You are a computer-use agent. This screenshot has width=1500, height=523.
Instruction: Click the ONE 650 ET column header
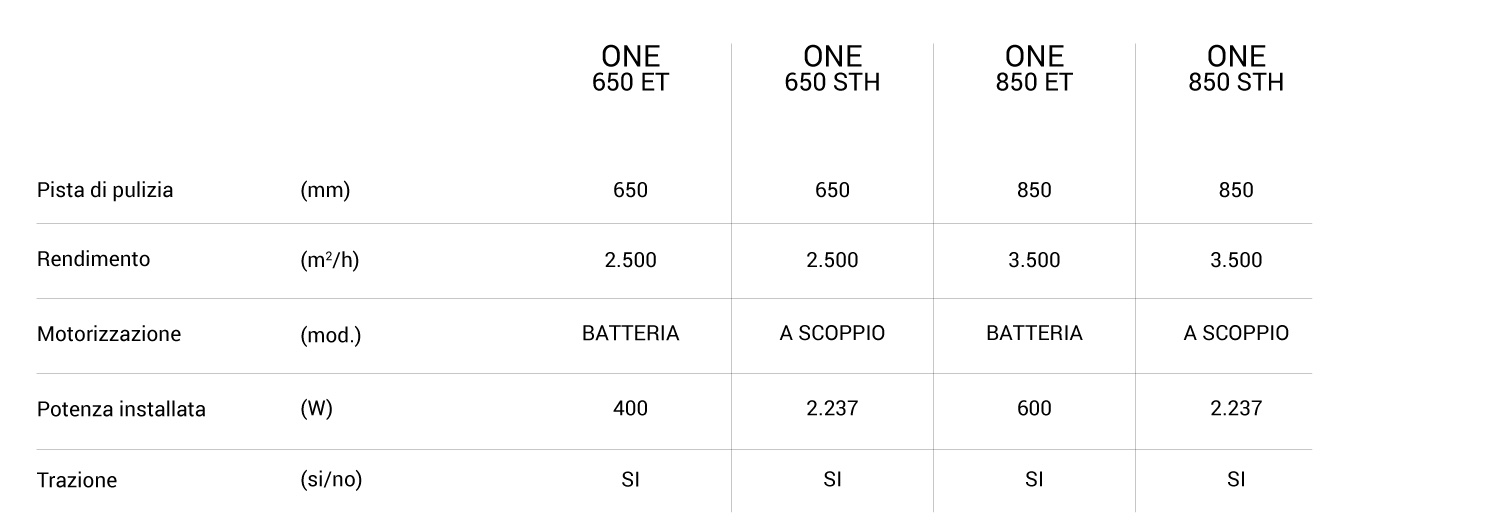630,69
